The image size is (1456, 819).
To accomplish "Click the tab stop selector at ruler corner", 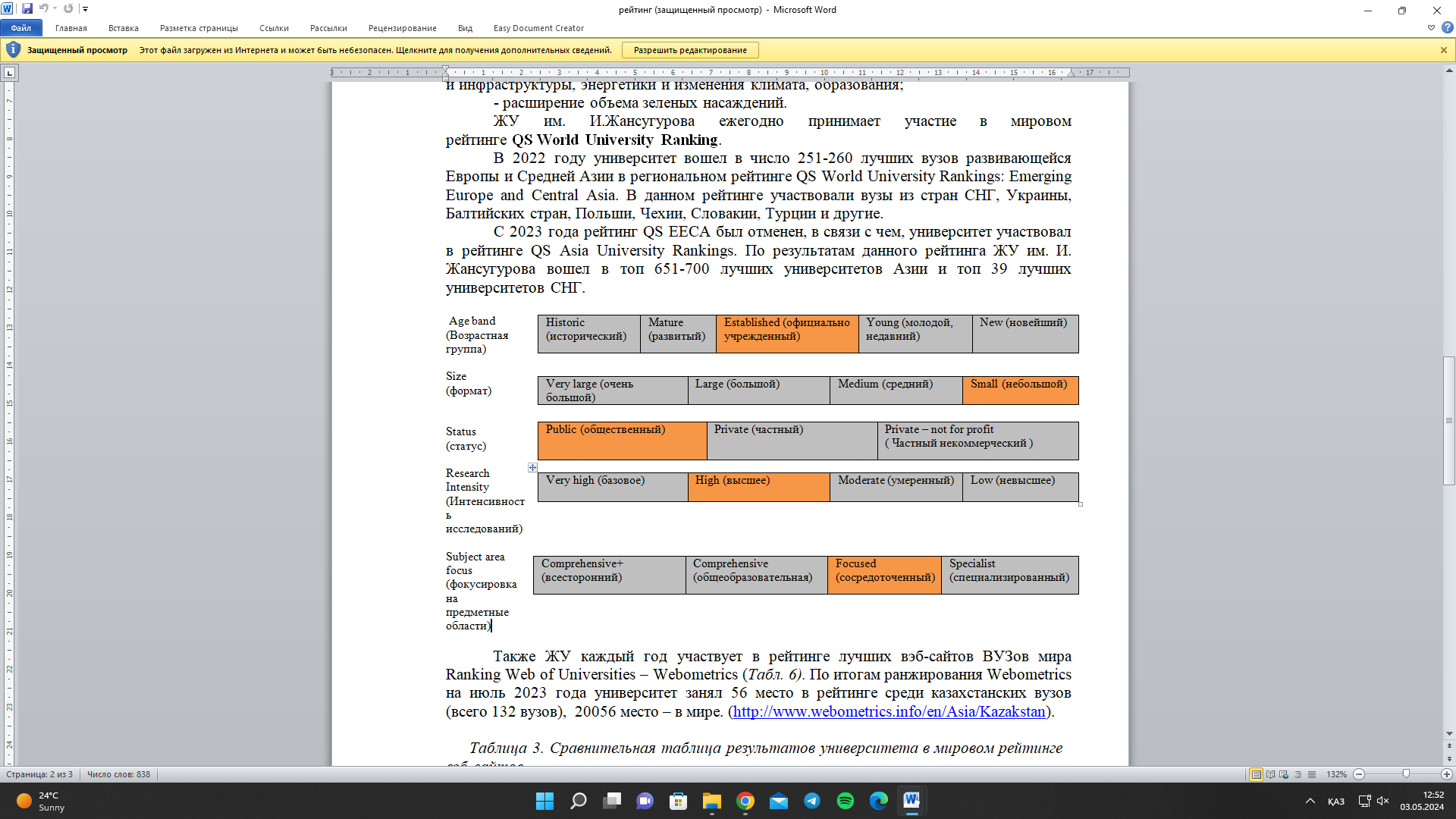I will tap(10, 73).
